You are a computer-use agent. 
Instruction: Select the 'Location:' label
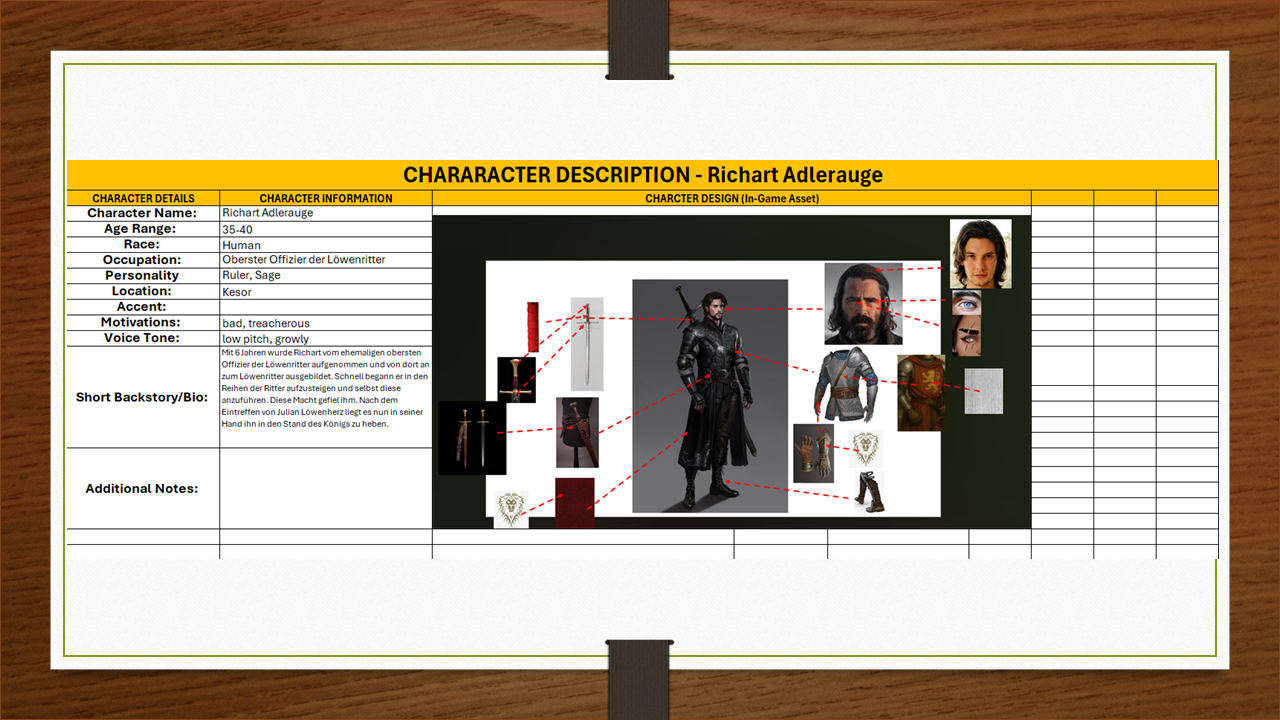tap(143, 292)
